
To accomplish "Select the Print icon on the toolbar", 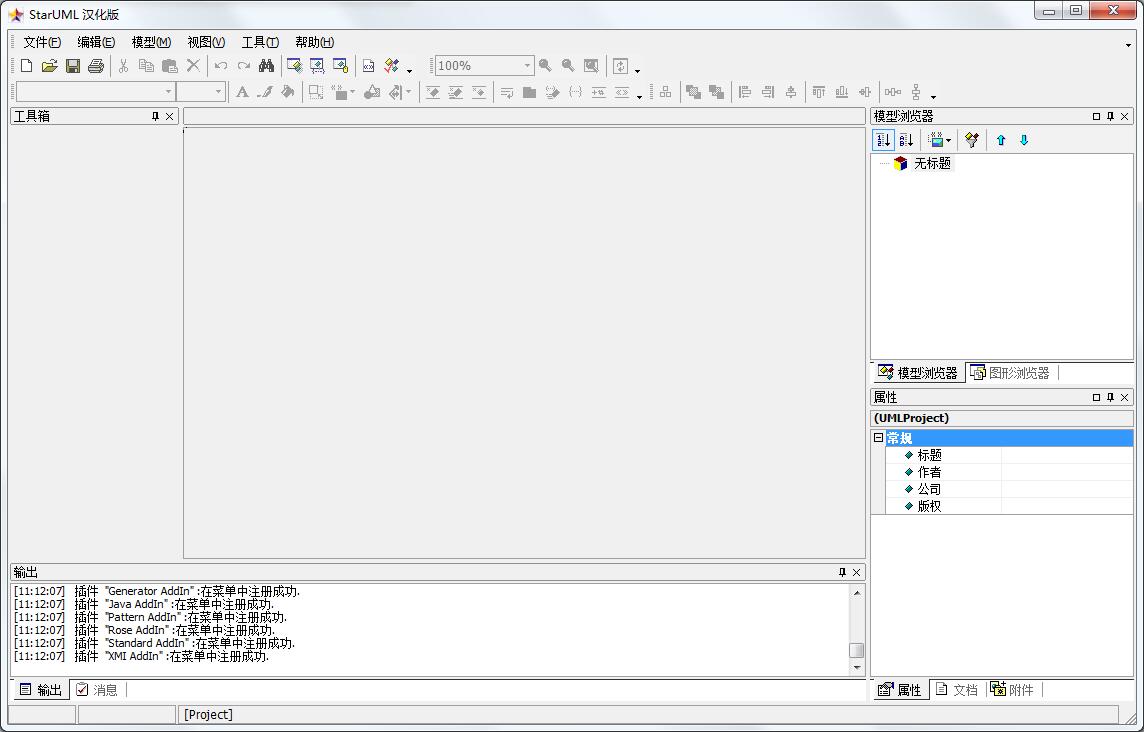I will pyautogui.click(x=96, y=65).
